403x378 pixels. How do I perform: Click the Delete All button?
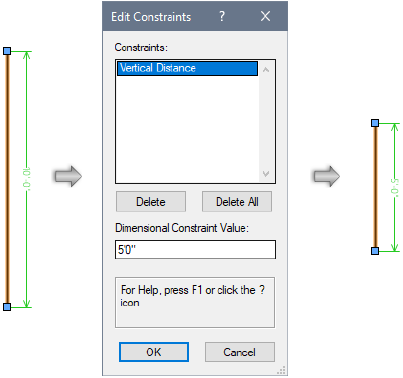pos(237,202)
